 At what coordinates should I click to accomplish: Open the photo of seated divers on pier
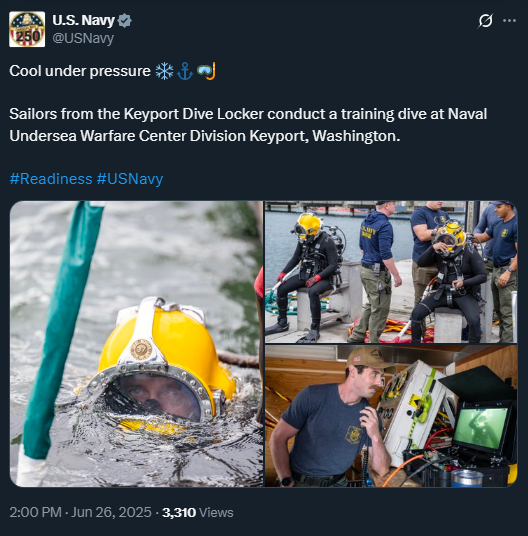[391, 272]
